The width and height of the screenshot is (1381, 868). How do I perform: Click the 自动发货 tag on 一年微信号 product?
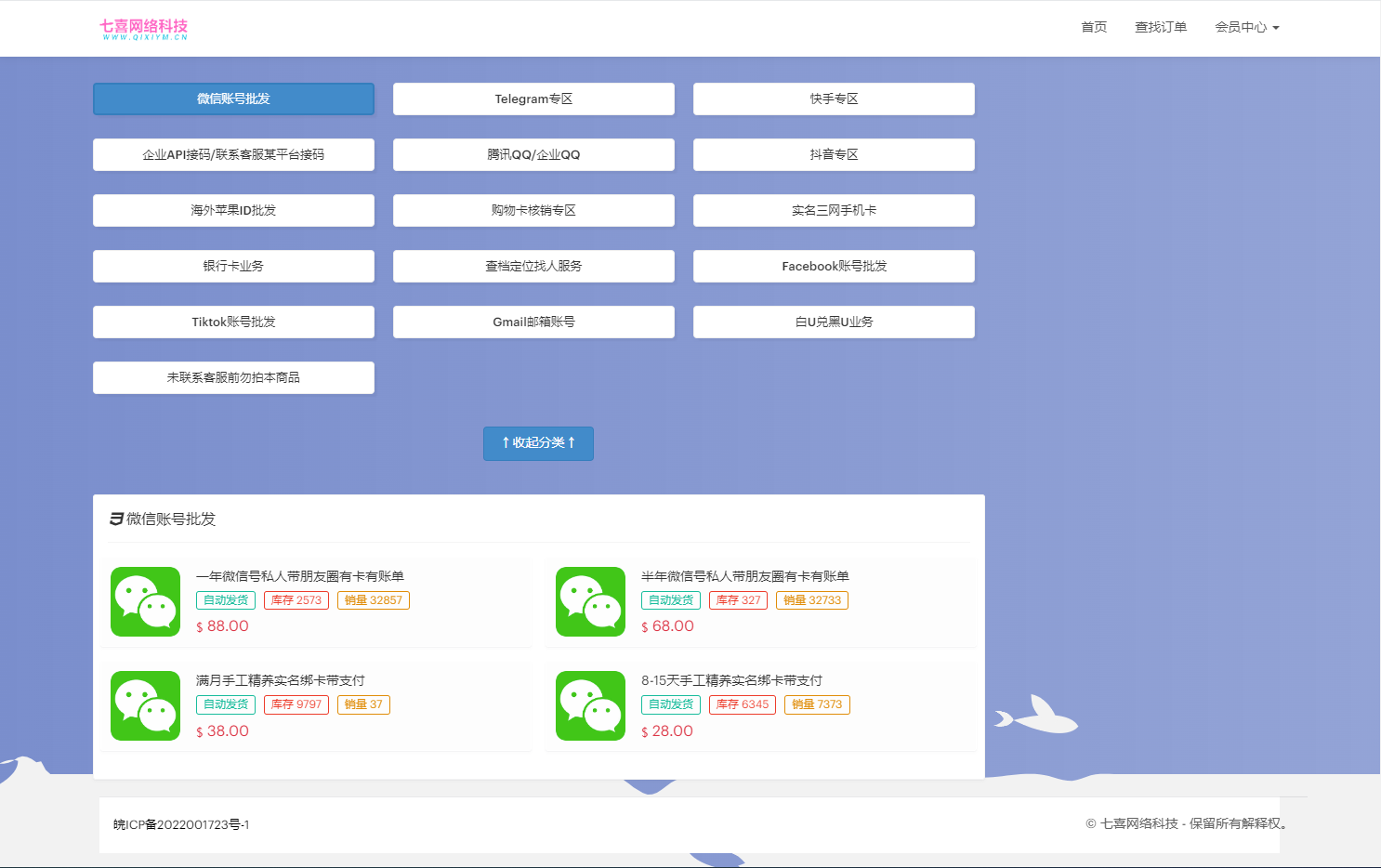coord(225,600)
